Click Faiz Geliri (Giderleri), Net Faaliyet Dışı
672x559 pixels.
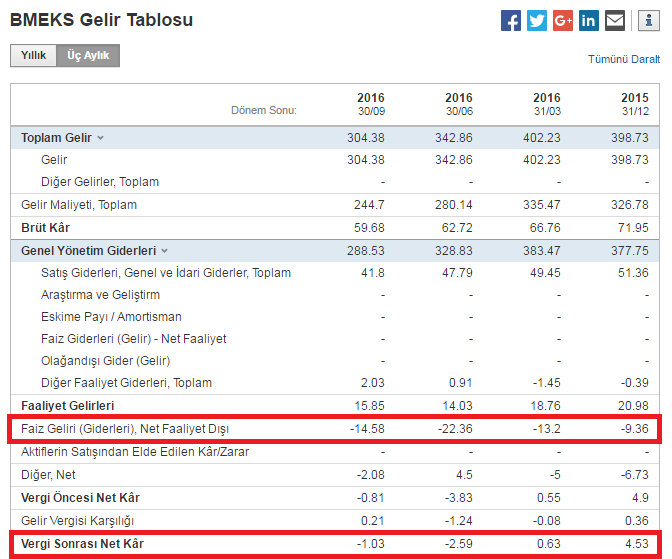pyautogui.click(x=125, y=429)
